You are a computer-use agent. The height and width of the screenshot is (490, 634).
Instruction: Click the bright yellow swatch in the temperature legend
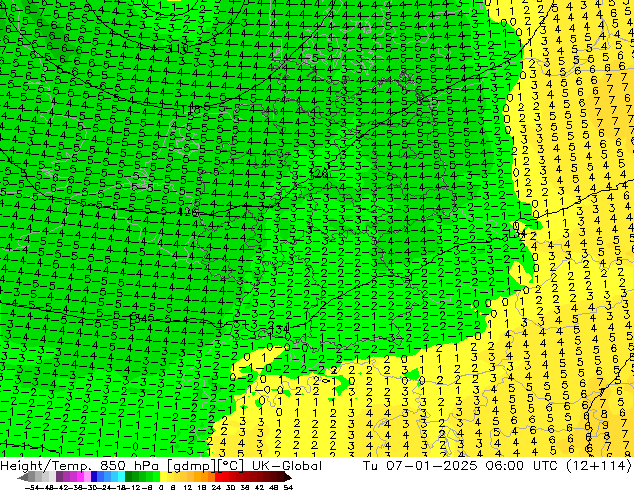click(x=163, y=478)
